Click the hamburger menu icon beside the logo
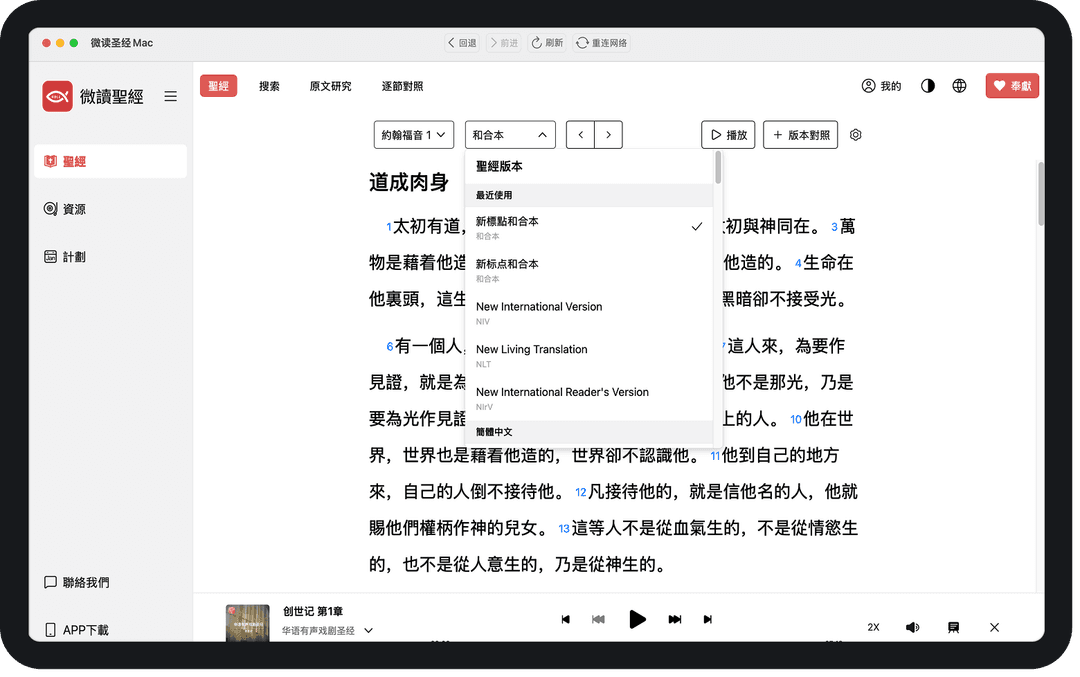This screenshot has height=677, width=1080. pyautogui.click(x=171, y=97)
